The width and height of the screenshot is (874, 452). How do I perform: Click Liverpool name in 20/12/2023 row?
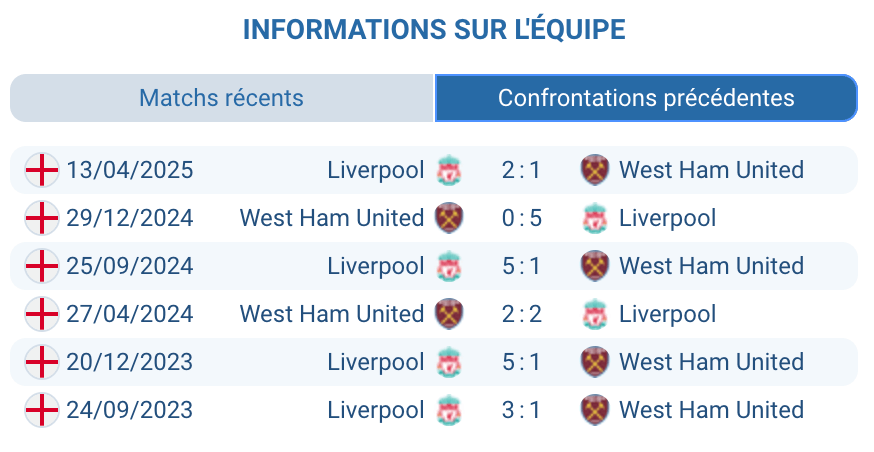tap(376, 362)
